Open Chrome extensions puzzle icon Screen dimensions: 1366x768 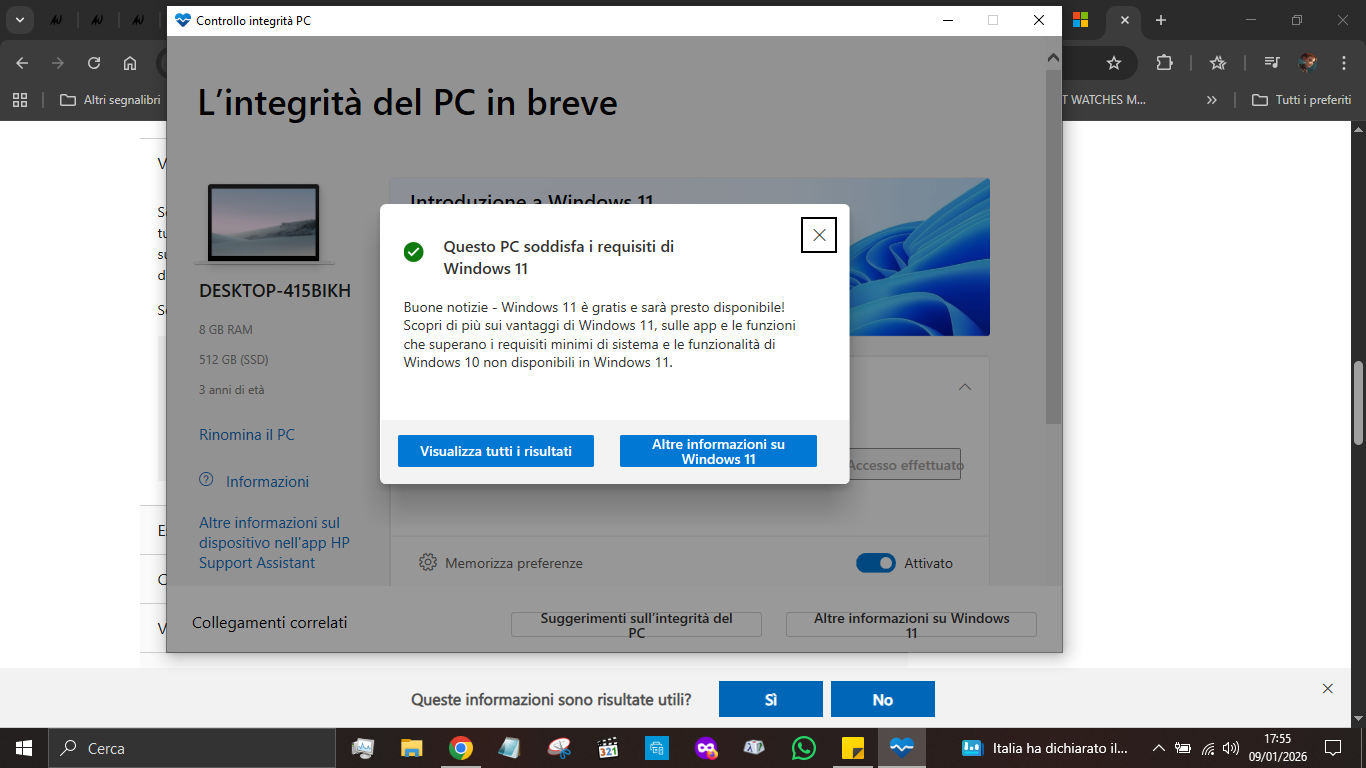pos(1164,63)
